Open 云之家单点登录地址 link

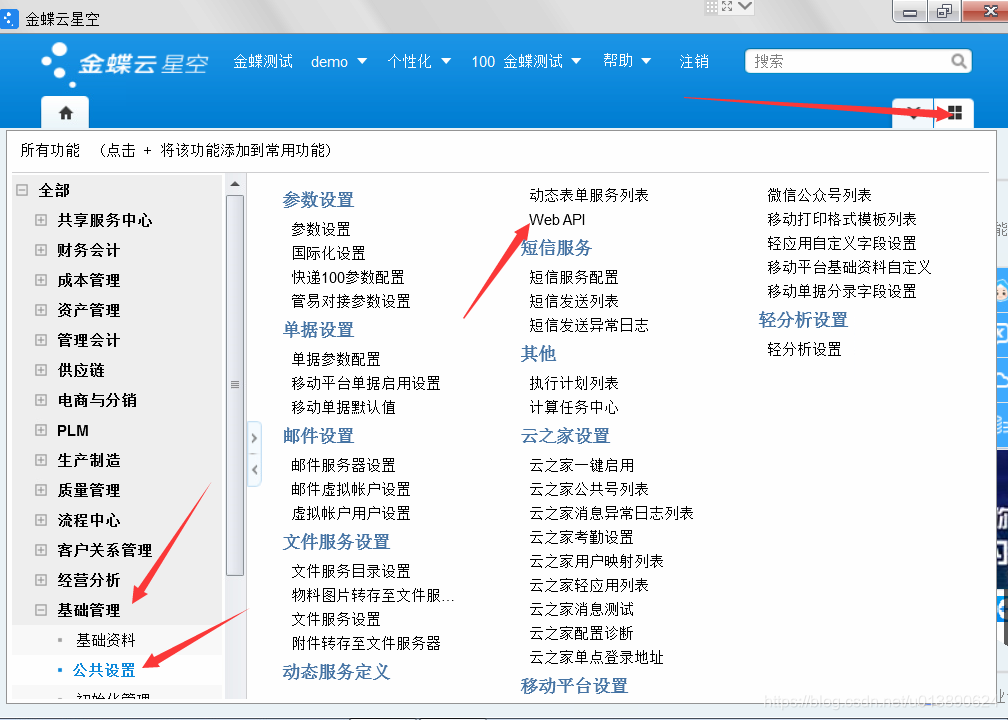(597, 658)
